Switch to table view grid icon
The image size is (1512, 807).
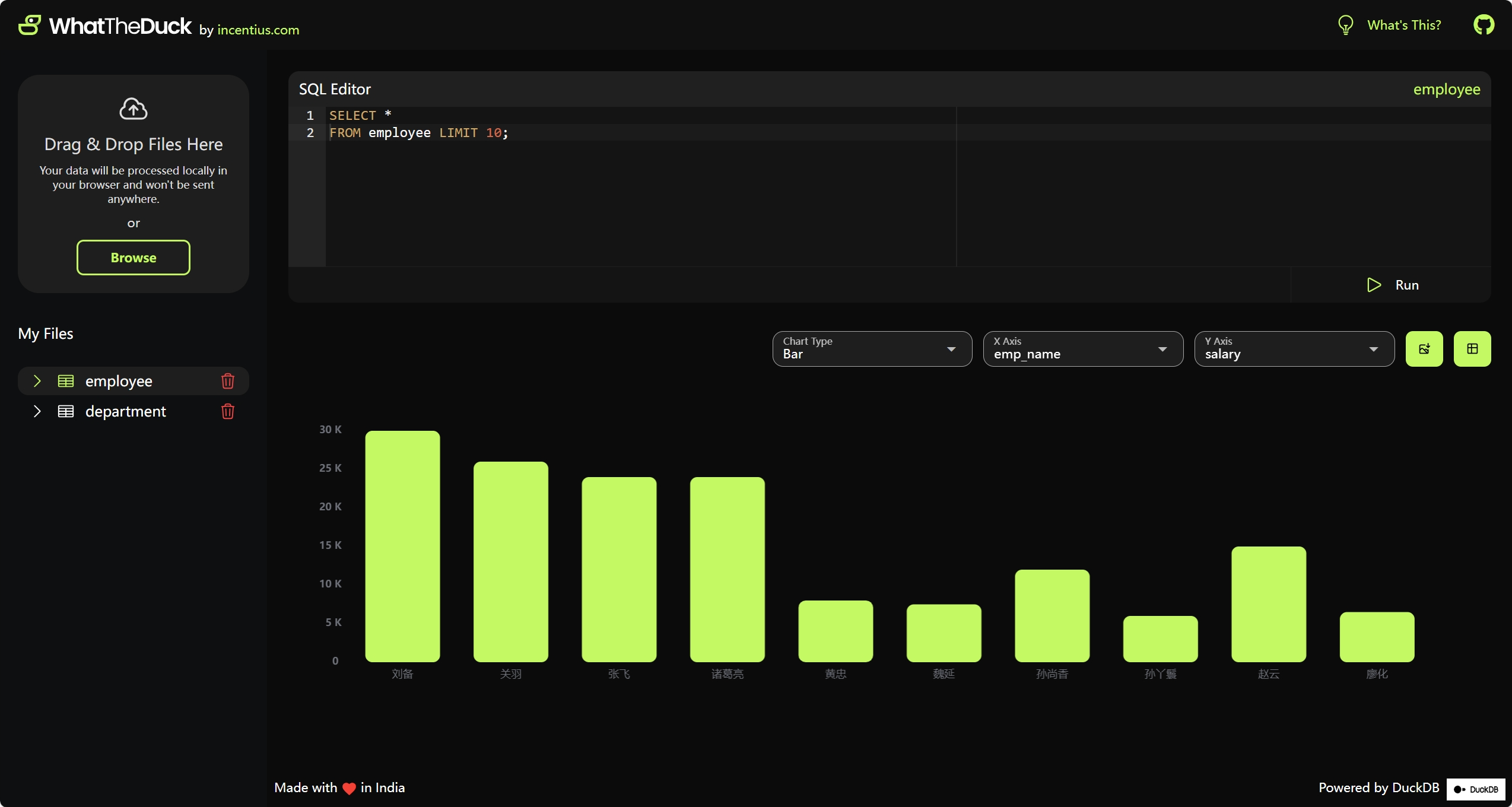1472,349
